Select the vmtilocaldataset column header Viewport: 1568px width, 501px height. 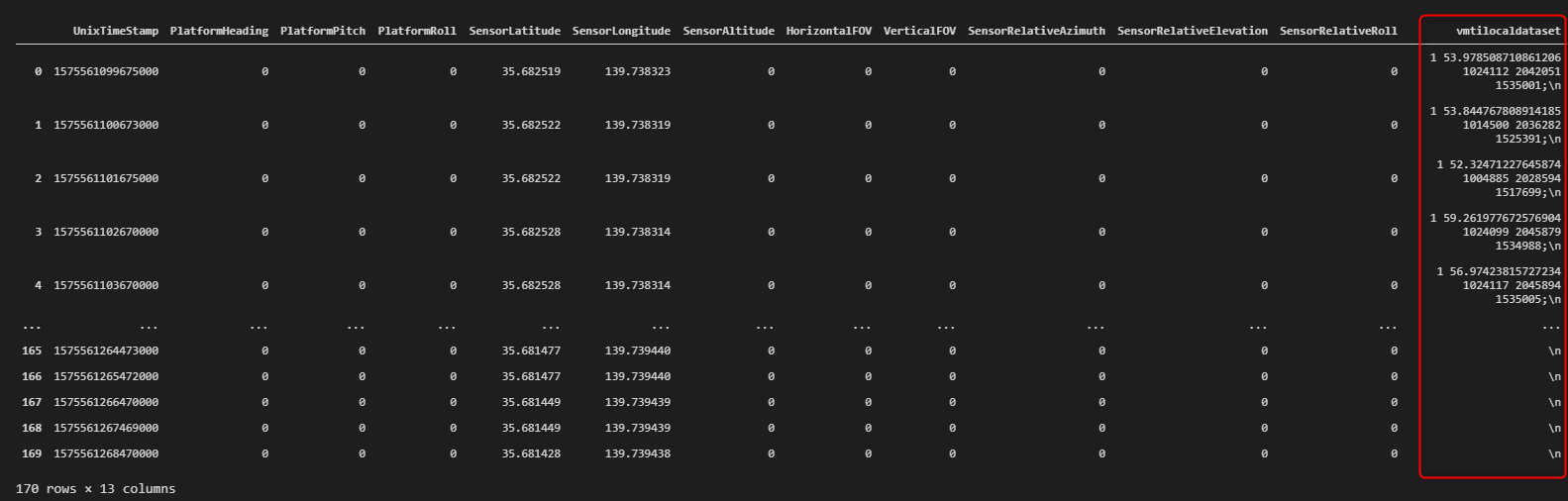coord(1509,31)
